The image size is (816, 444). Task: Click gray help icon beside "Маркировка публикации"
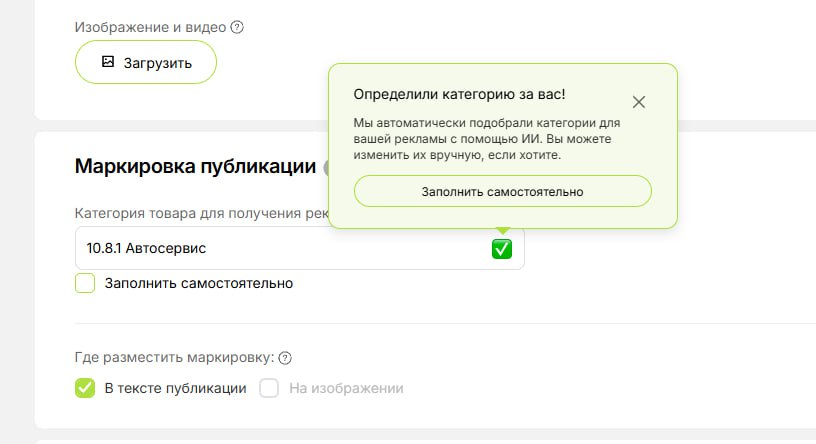(326, 168)
